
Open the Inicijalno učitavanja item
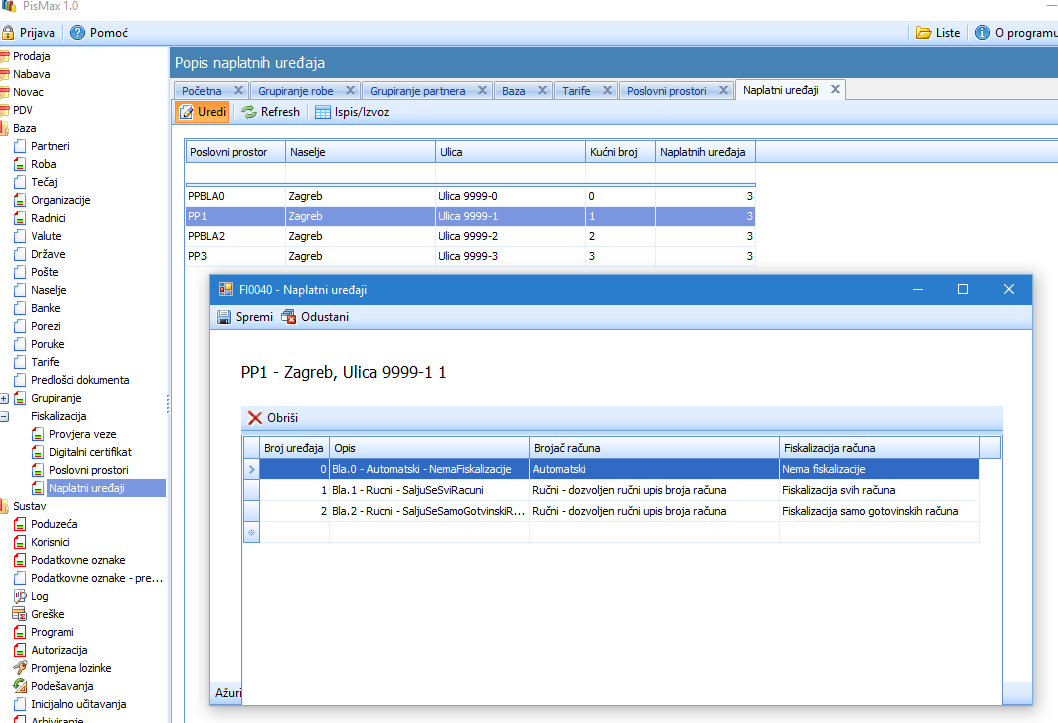(x=78, y=704)
